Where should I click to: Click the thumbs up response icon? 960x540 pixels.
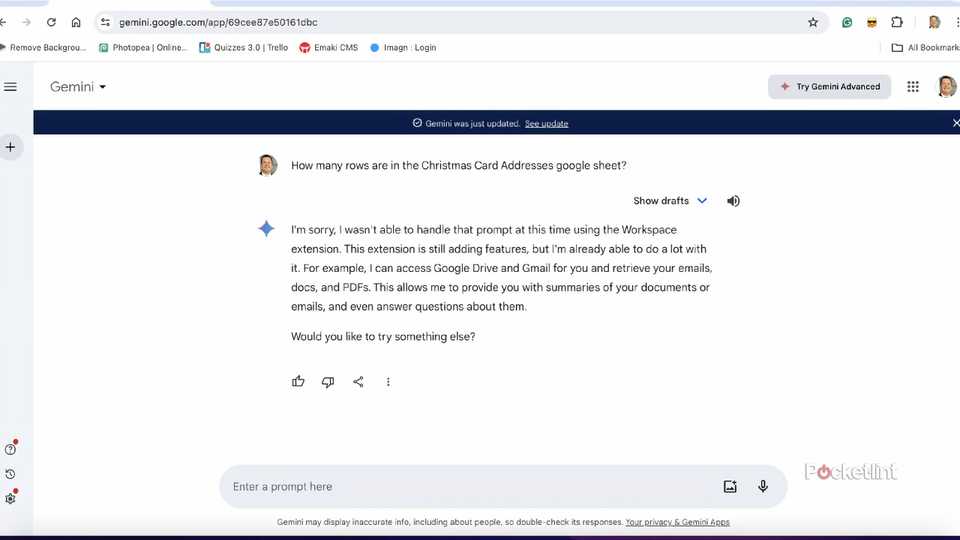[x=298, y=381]
